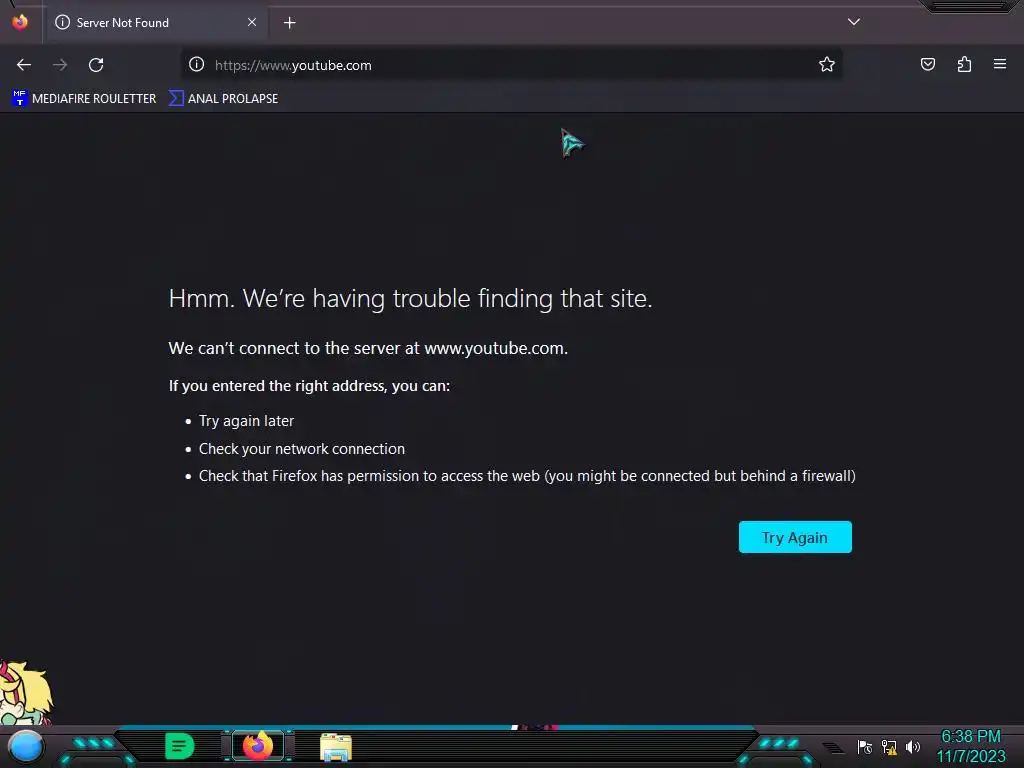The width and height of the screenshot is (1024, 768).
Task: Reload the current page
Action: coord(96,65)
